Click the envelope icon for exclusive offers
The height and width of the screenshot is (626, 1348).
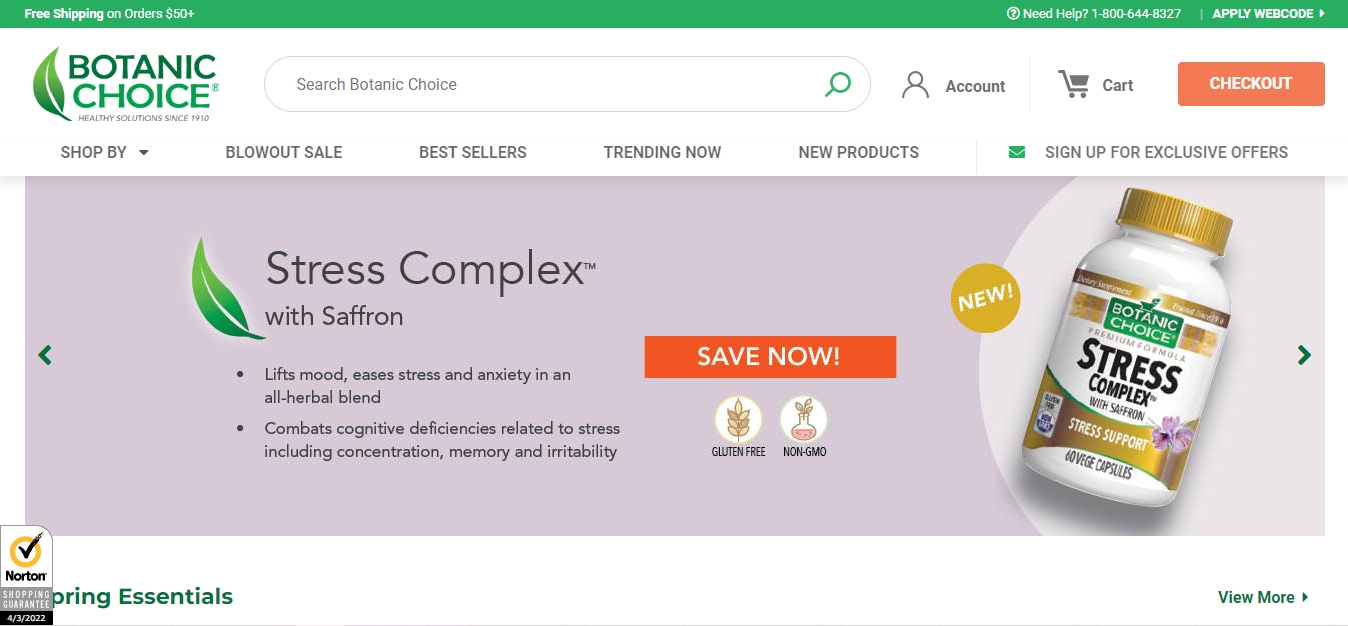click(x=1017, y=152)
